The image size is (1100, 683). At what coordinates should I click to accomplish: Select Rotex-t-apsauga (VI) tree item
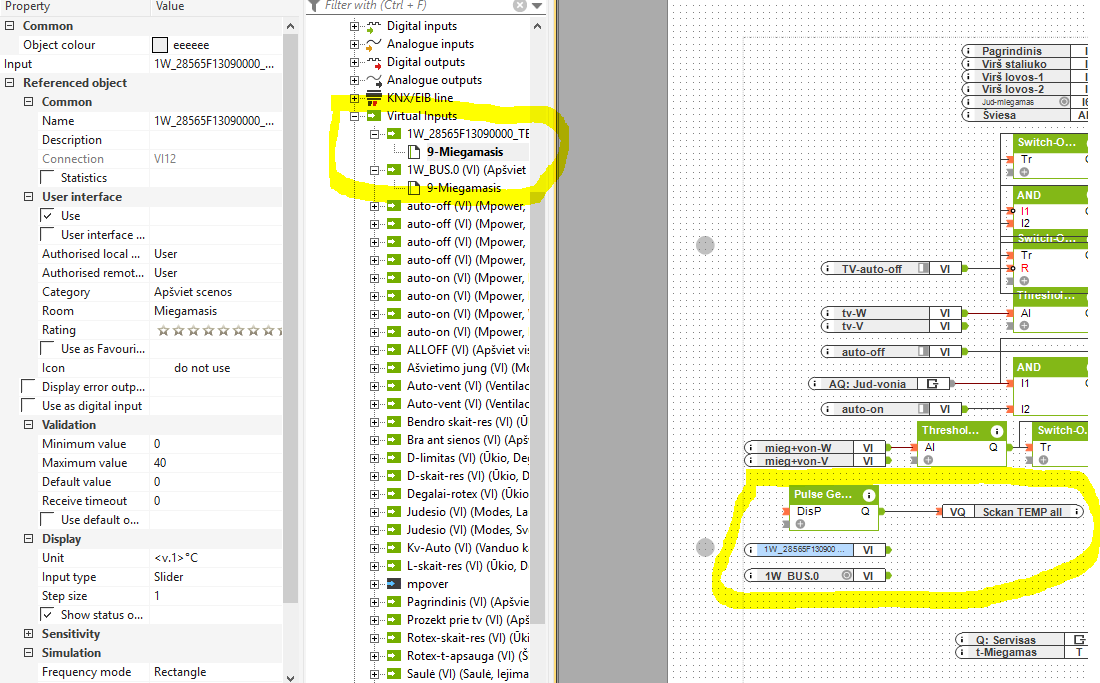[468, 656]
